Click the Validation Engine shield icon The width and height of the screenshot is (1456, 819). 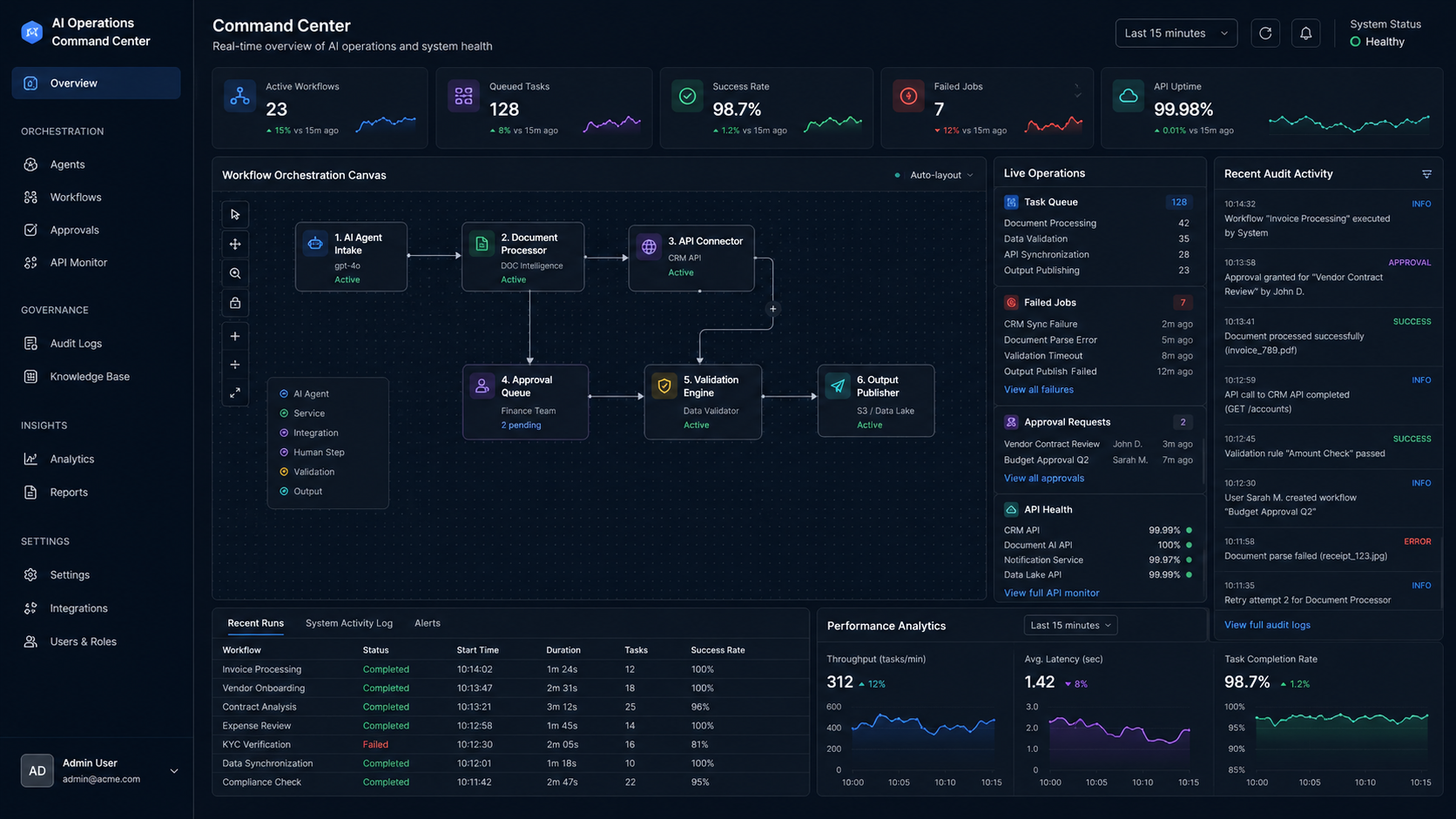click(664, 386)
